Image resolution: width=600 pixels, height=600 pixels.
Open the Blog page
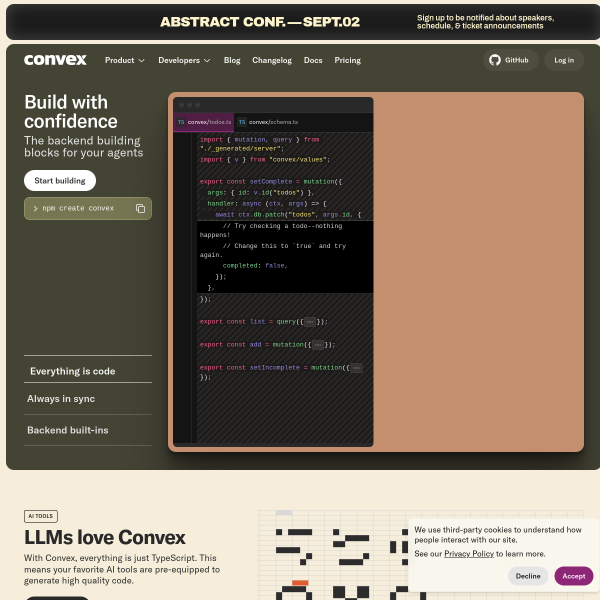tap(232, 60)
